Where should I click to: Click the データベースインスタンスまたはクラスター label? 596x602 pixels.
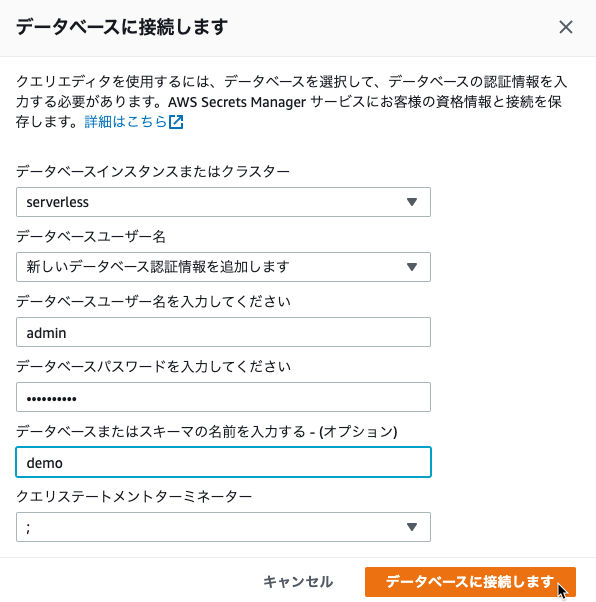[153, 171]
